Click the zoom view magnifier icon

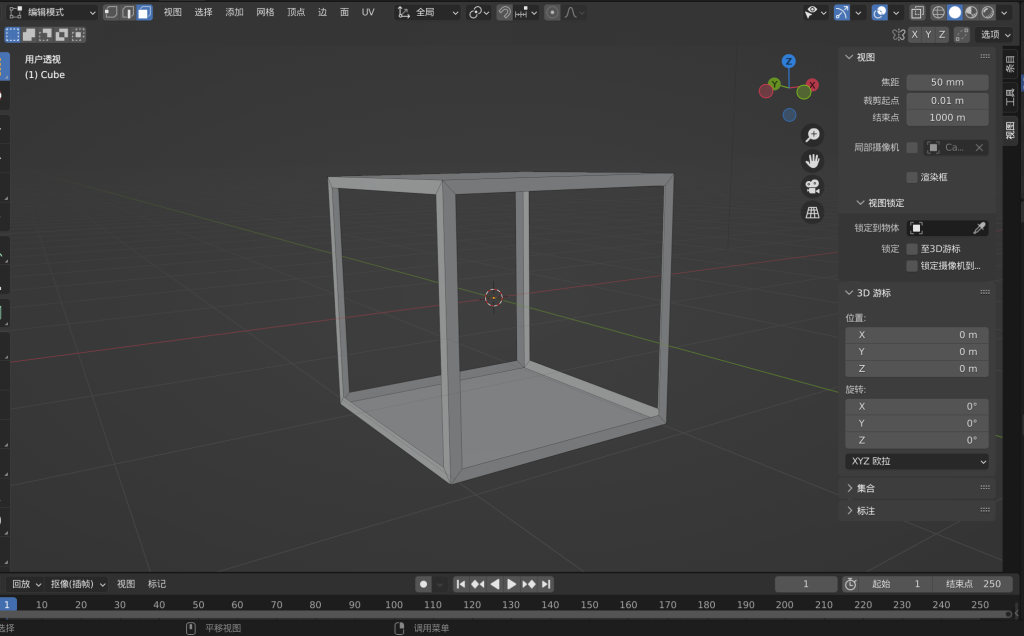click(813, 135)
